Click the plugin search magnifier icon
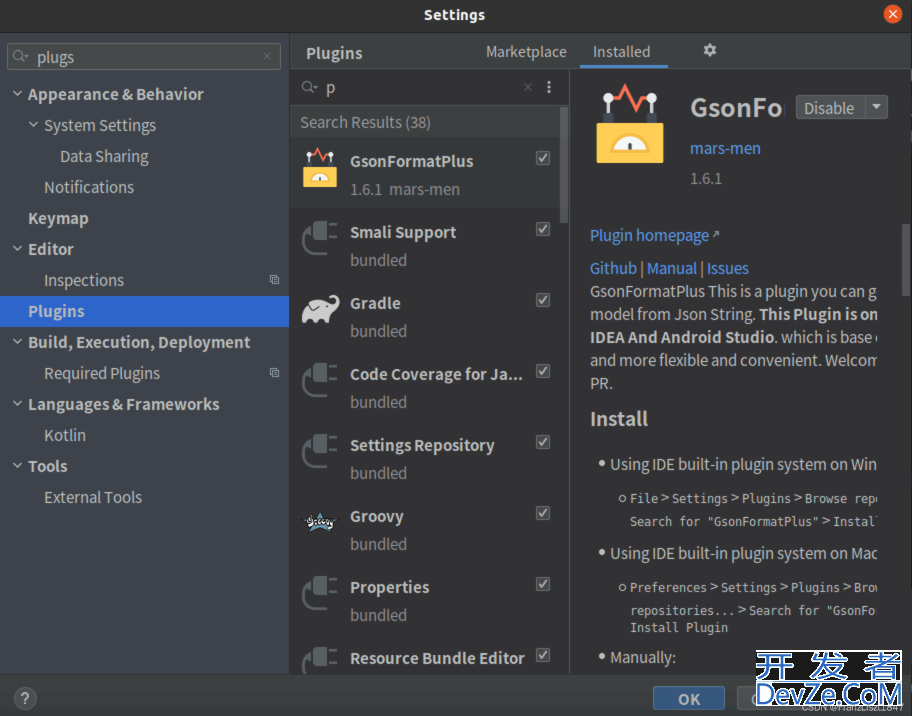The height and width of the screenshot is (716, 912). [309, 87]
